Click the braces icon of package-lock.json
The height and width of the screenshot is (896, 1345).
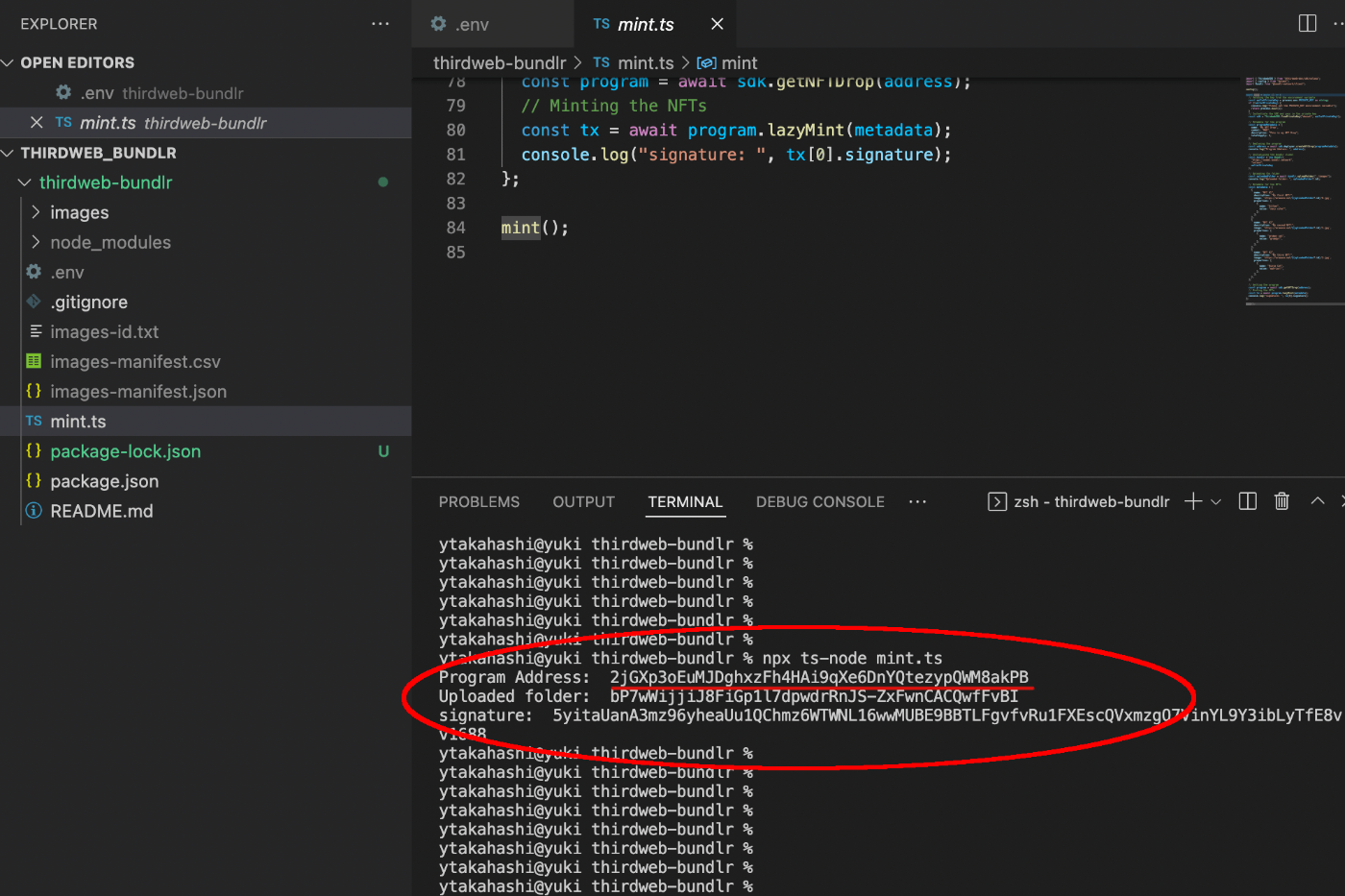34,450
